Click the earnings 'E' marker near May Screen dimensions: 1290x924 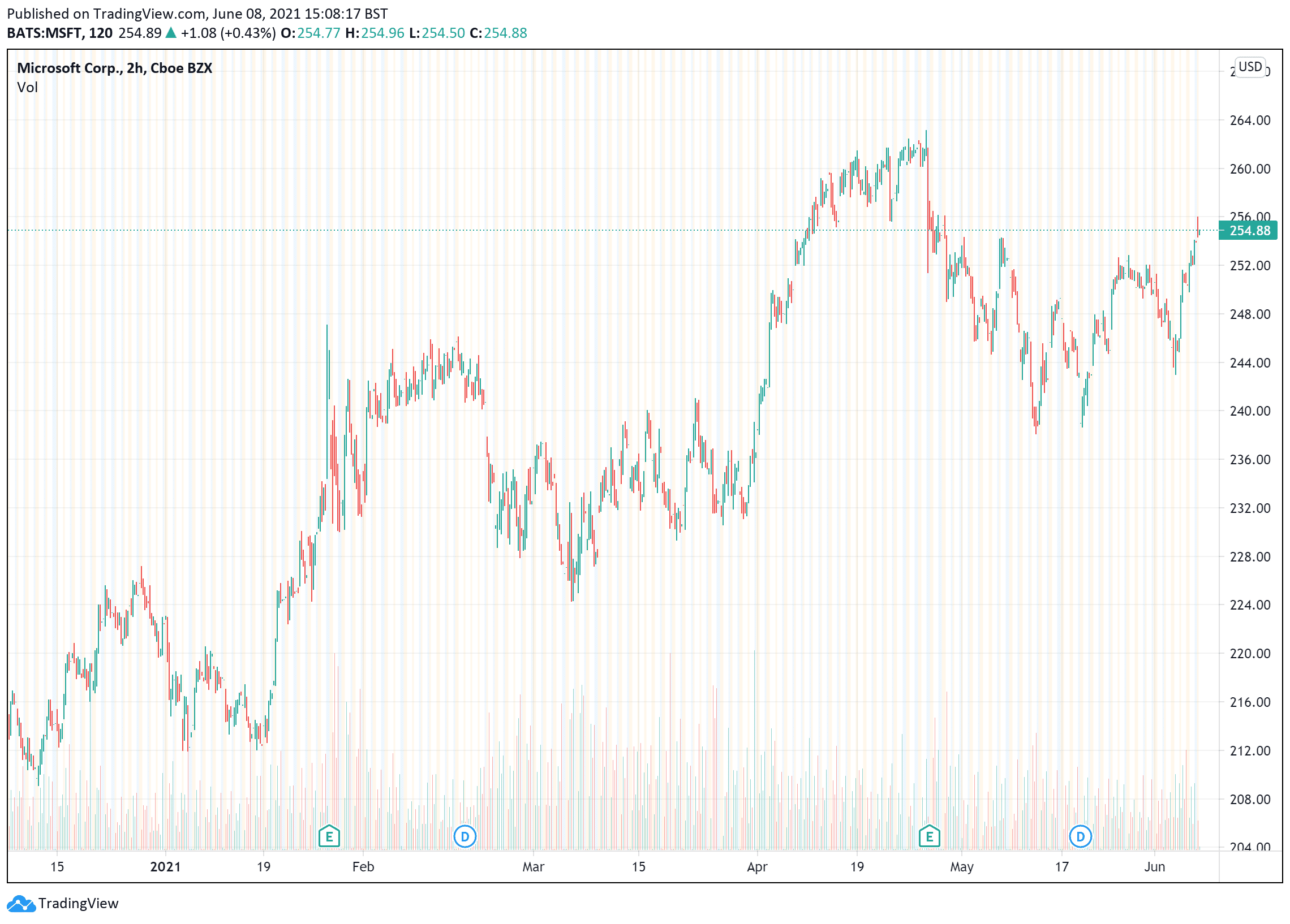930,836
